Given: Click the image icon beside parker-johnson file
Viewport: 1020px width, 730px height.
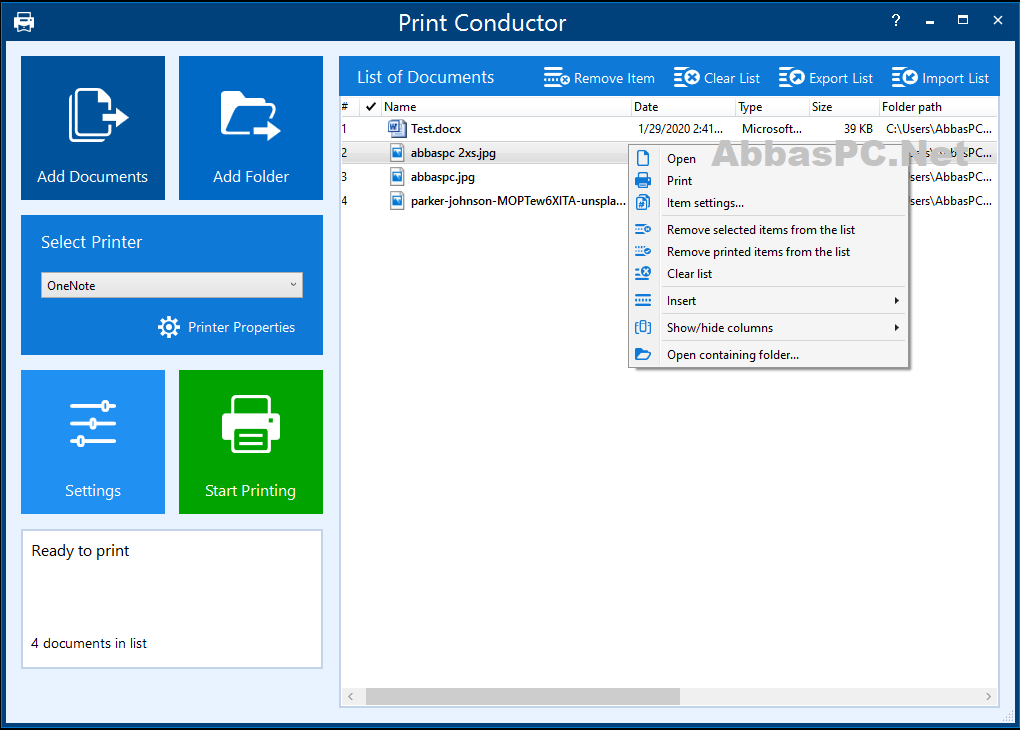Looking at the screenshot, I should 397,200.
